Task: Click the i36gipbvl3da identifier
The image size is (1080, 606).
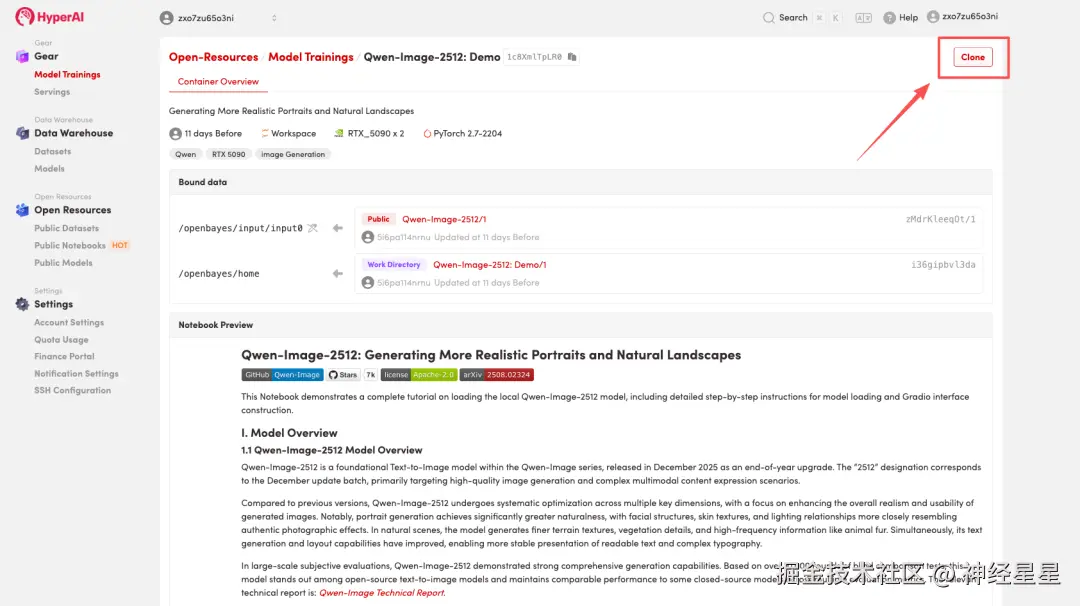Action: click(x=943, y=264)
